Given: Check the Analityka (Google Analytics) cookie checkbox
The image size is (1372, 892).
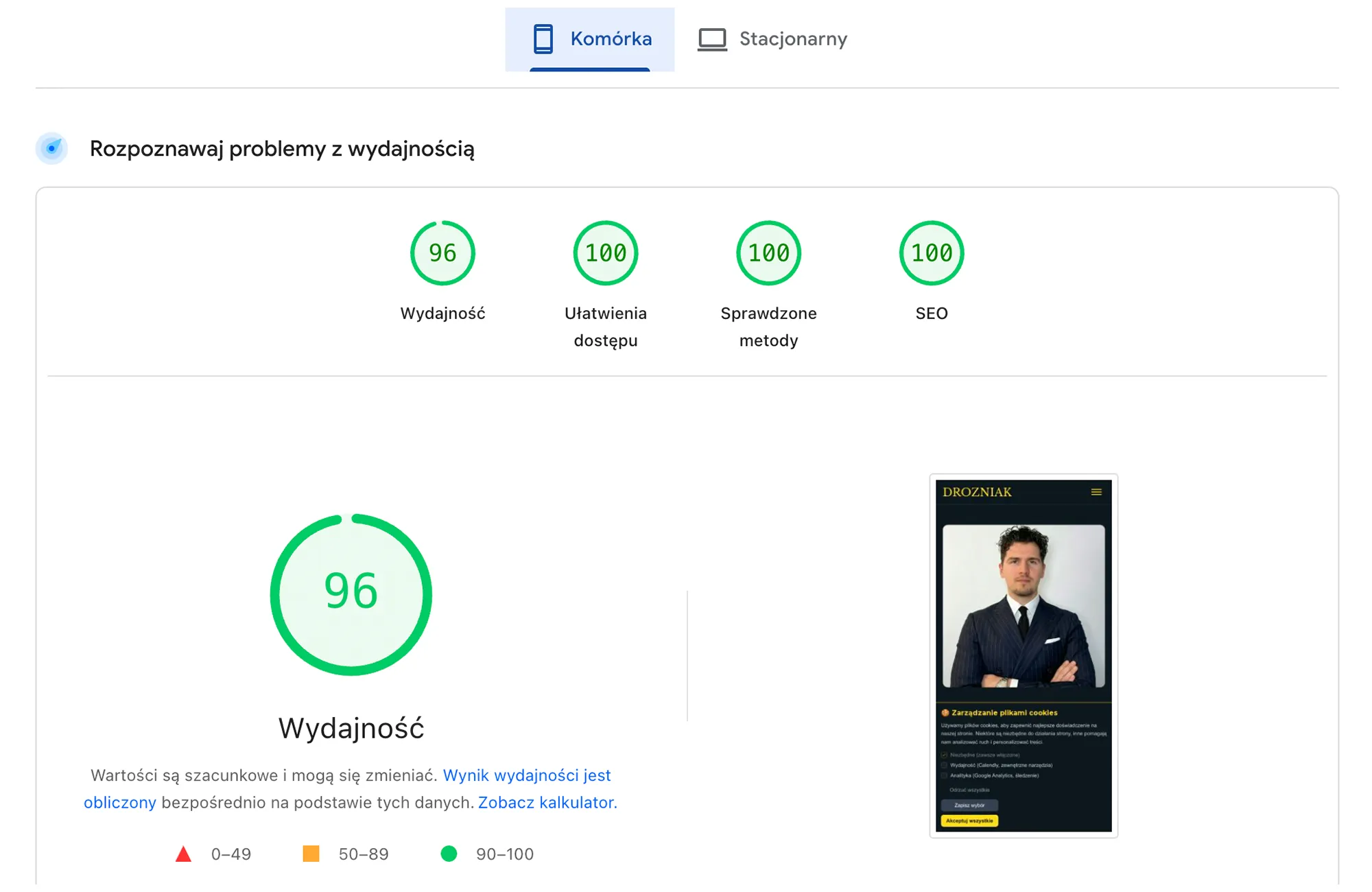Looking at the screenshot, I should (945, 776).
